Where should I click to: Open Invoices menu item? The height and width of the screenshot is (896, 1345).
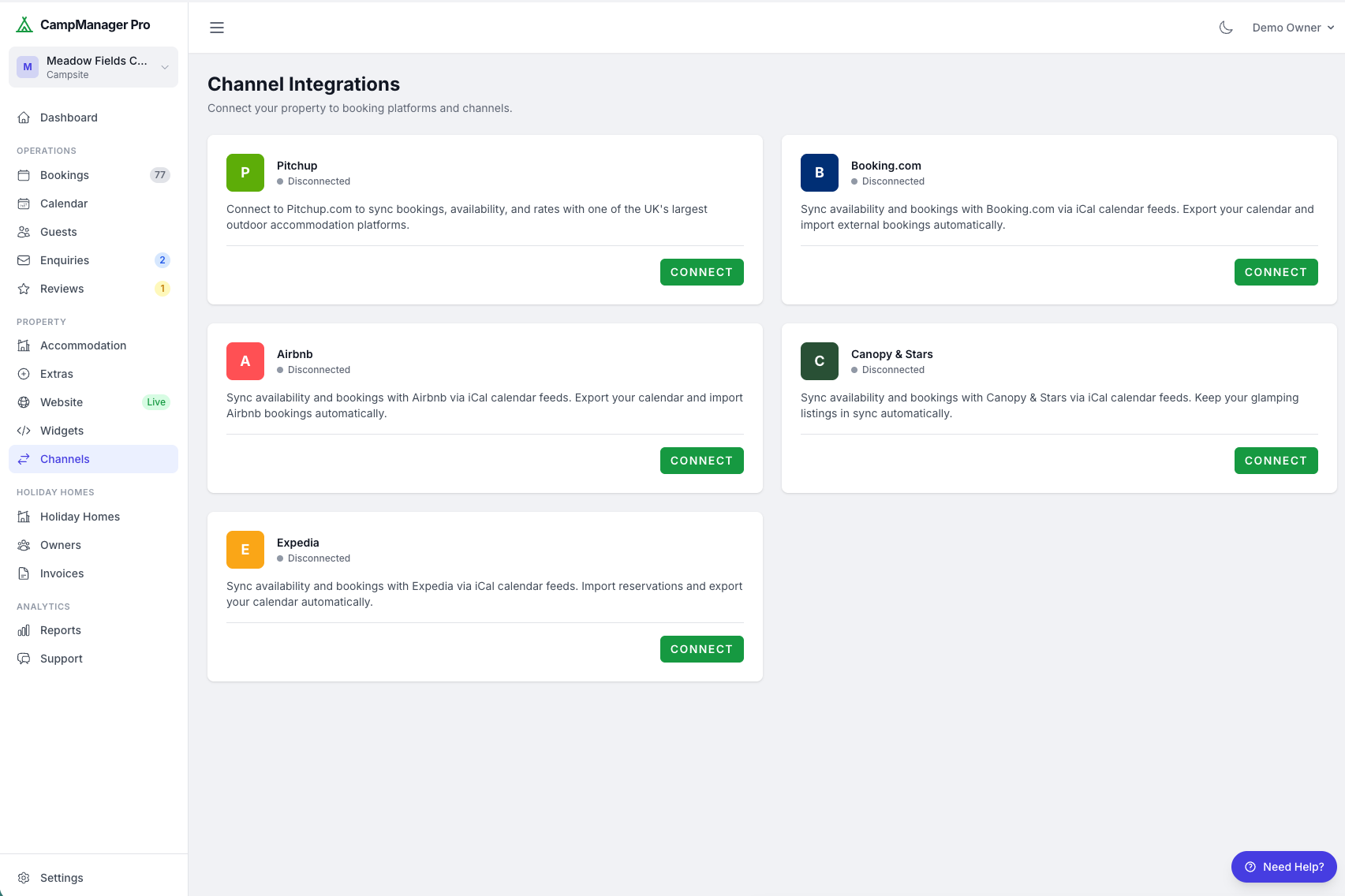[93, 573]
